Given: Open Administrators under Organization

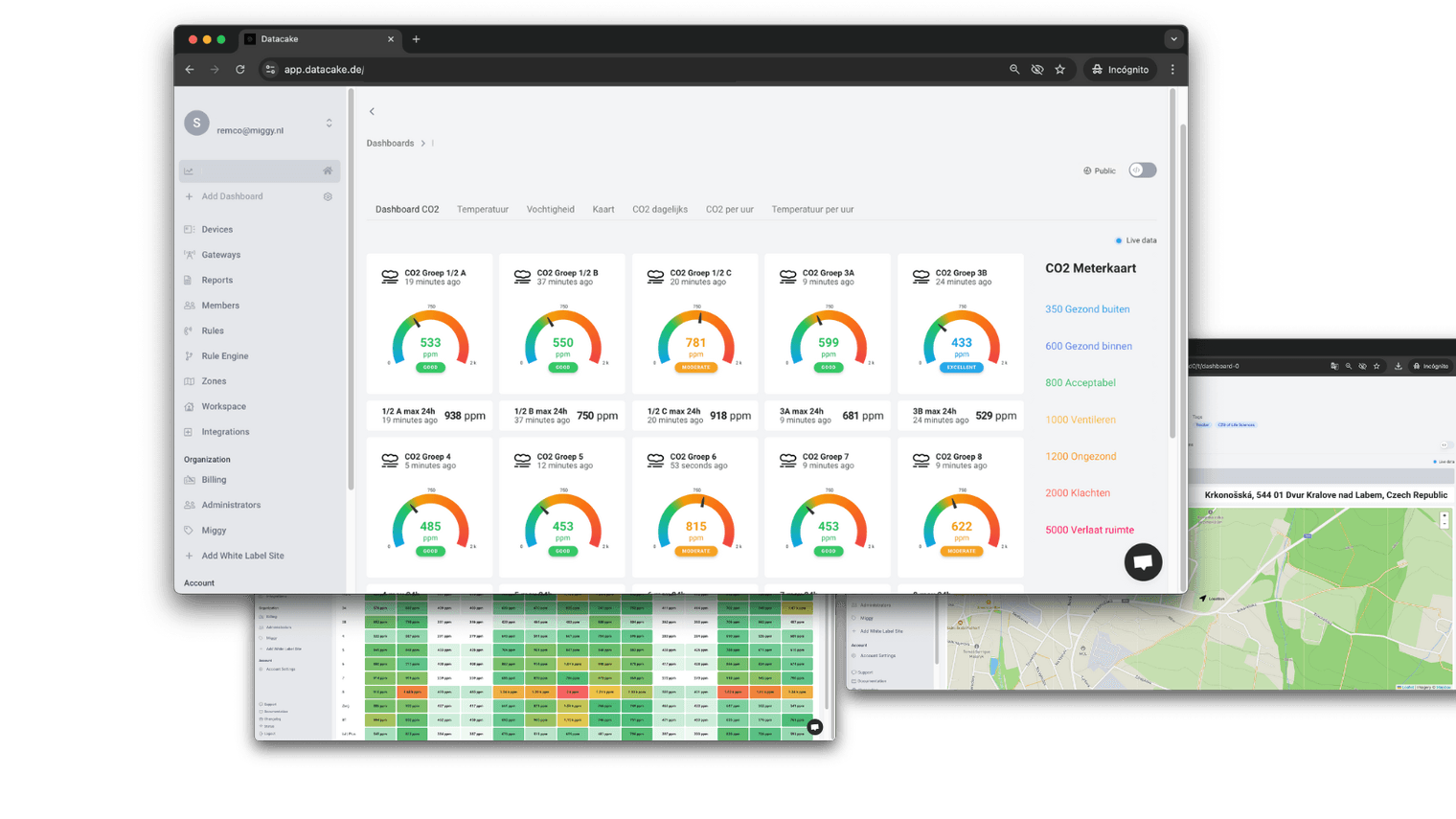Looking at the screenshot, I should click(230, 505).
